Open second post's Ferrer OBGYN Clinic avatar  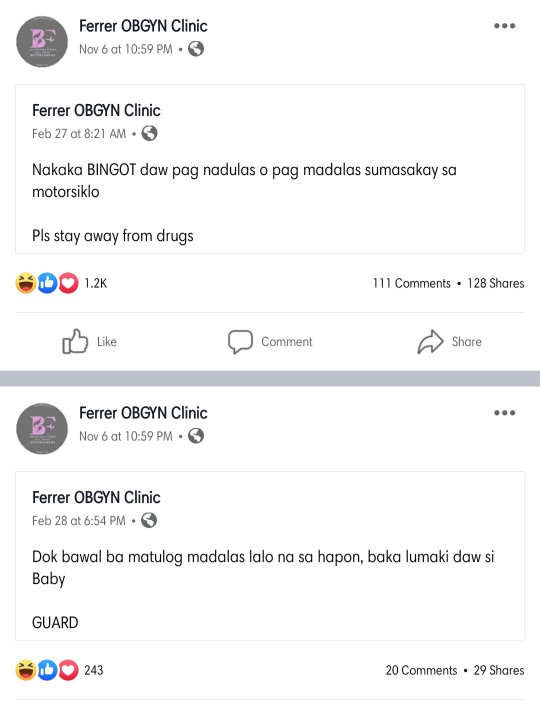[42, 429]
